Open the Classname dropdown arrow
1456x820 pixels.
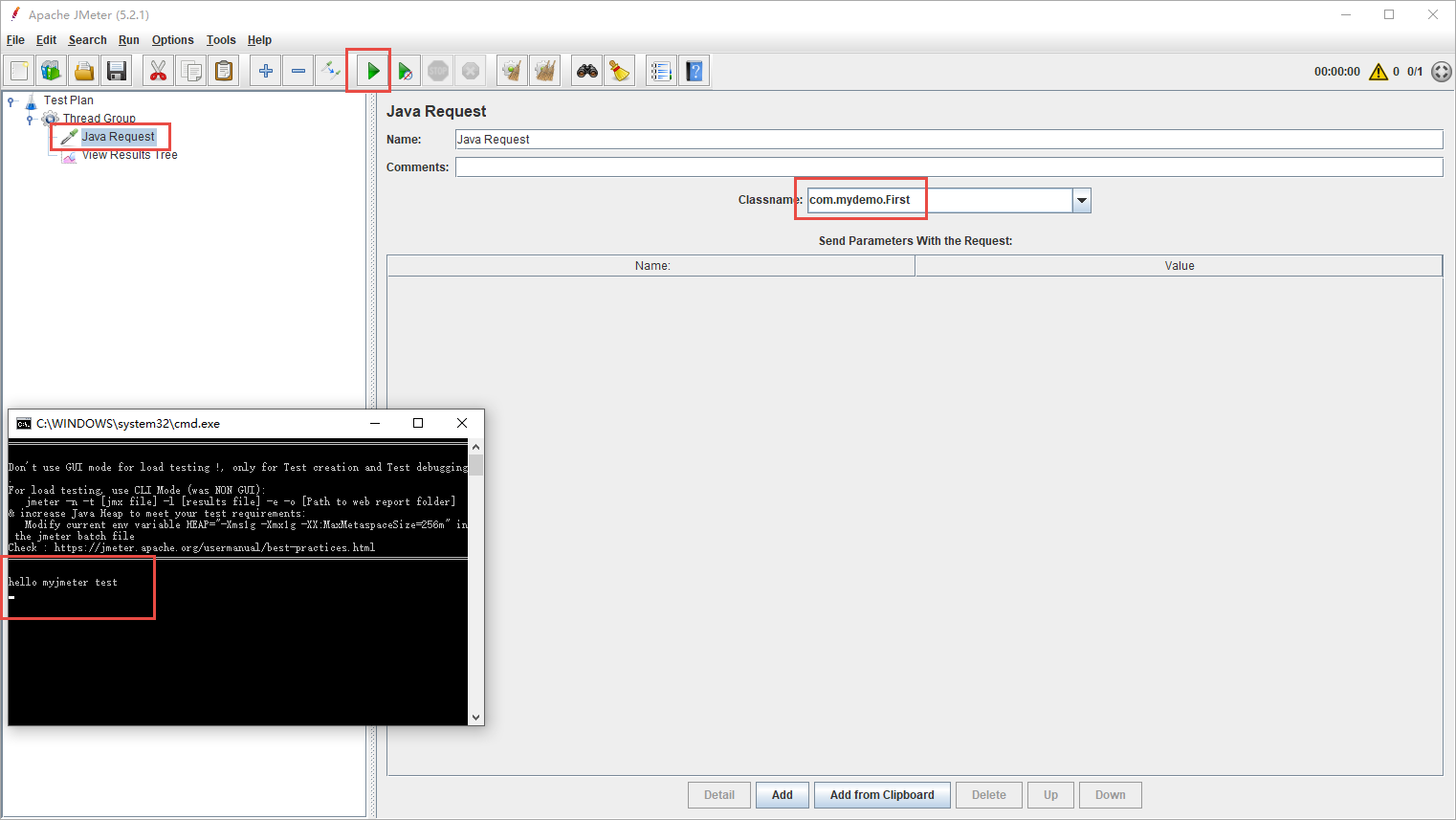tap(1081, 201)
